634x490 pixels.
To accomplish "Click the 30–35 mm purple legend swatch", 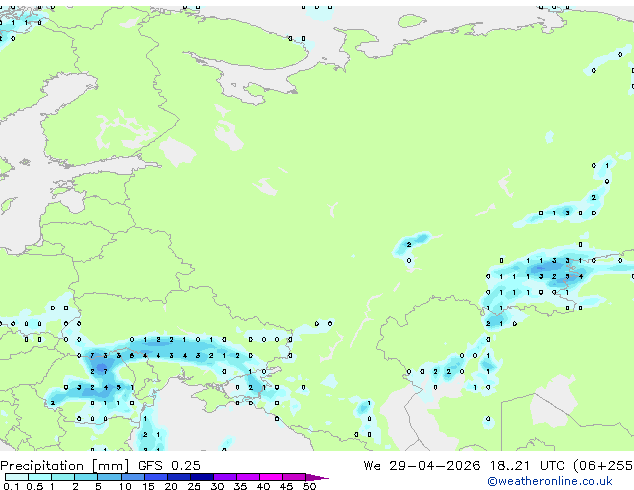I will pyautogui.click(x=224, y=477).
